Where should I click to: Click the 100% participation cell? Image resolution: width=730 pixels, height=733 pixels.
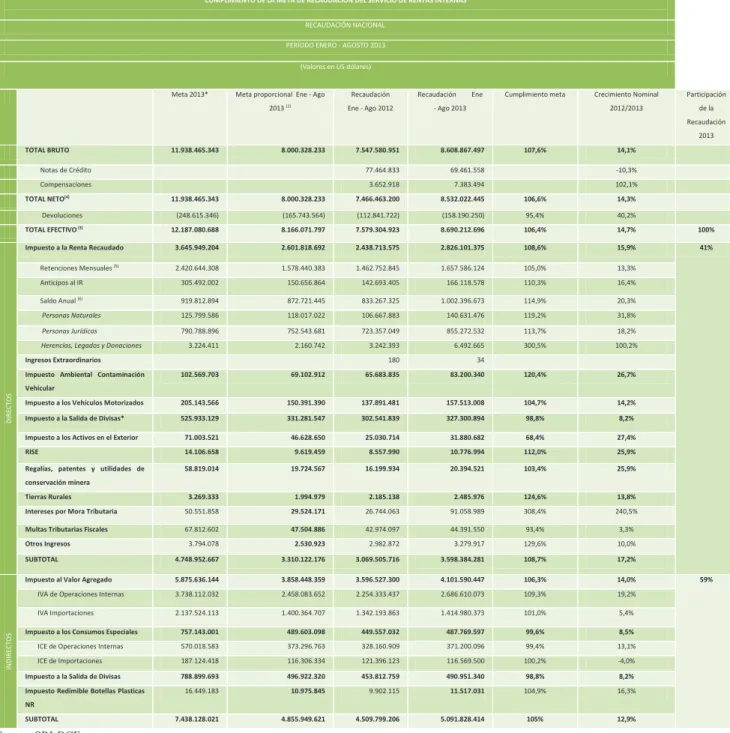click(x=706, y=230)
